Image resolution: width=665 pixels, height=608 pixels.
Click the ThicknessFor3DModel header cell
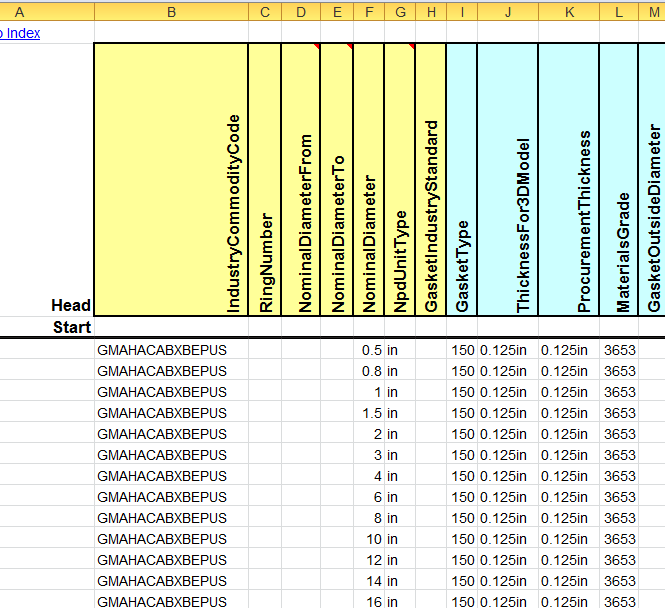click(x=508, y=179)
